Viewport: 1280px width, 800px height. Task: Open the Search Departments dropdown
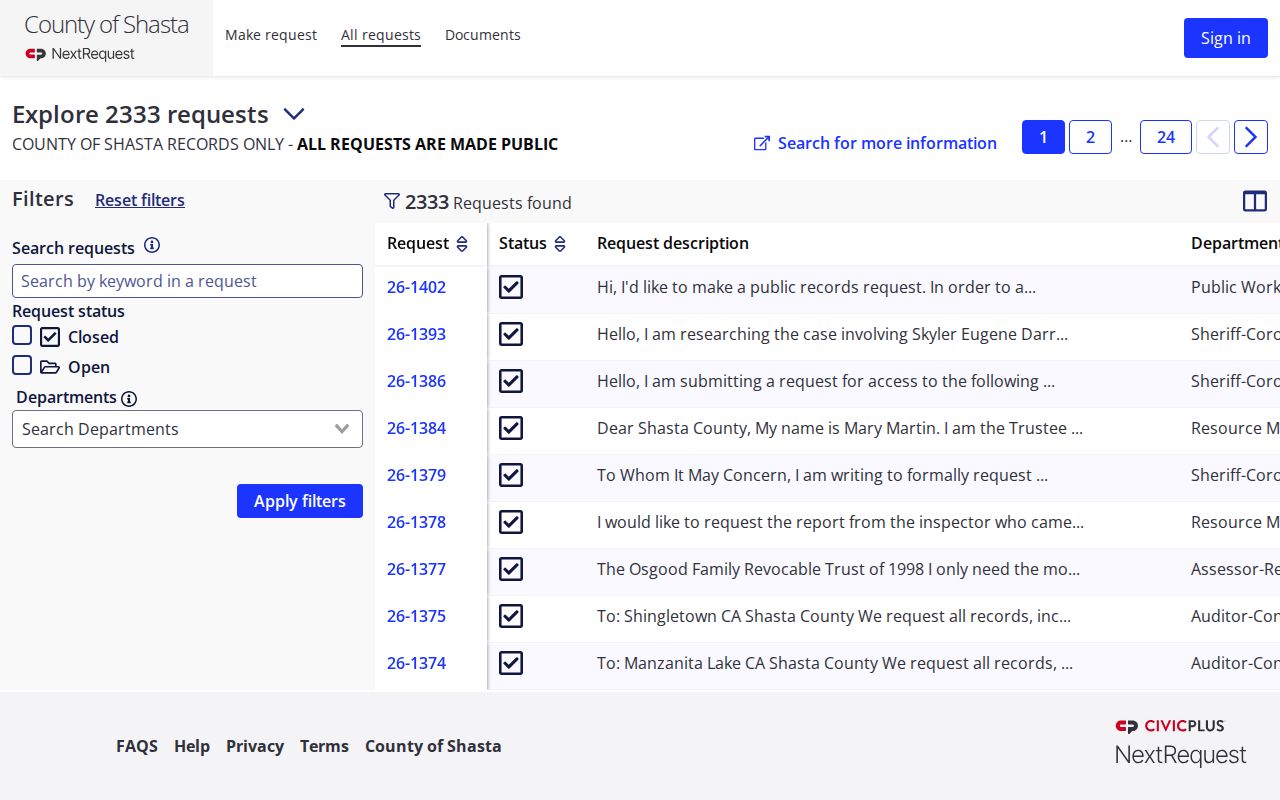[x=187, y=429]
